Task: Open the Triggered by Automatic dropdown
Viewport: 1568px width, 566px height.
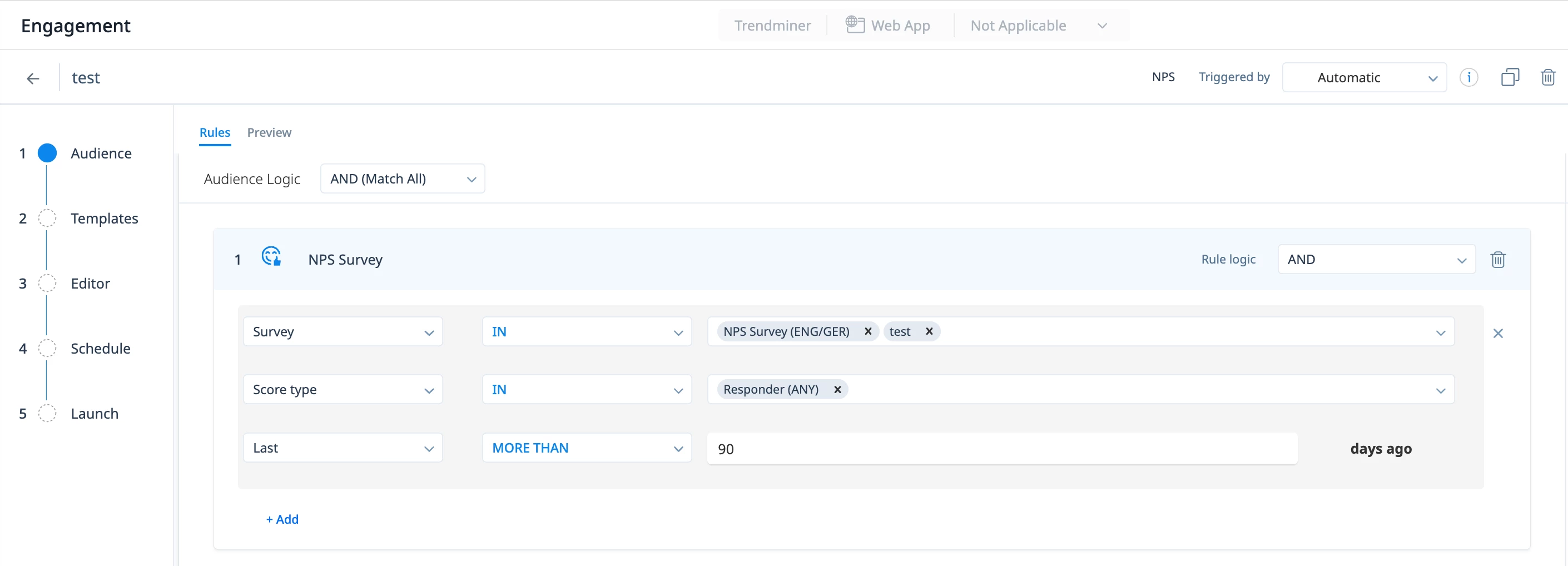Action: coord(1364,77)
